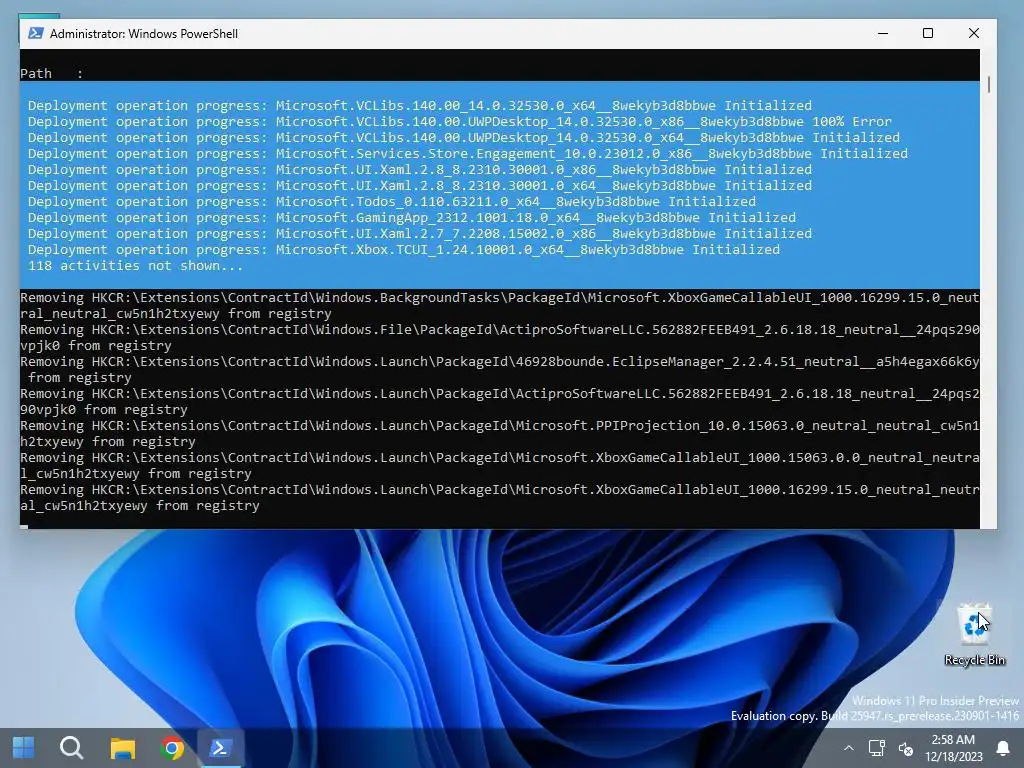
Task: Open the display/network tray icon
Action: (x=876, y=748)
